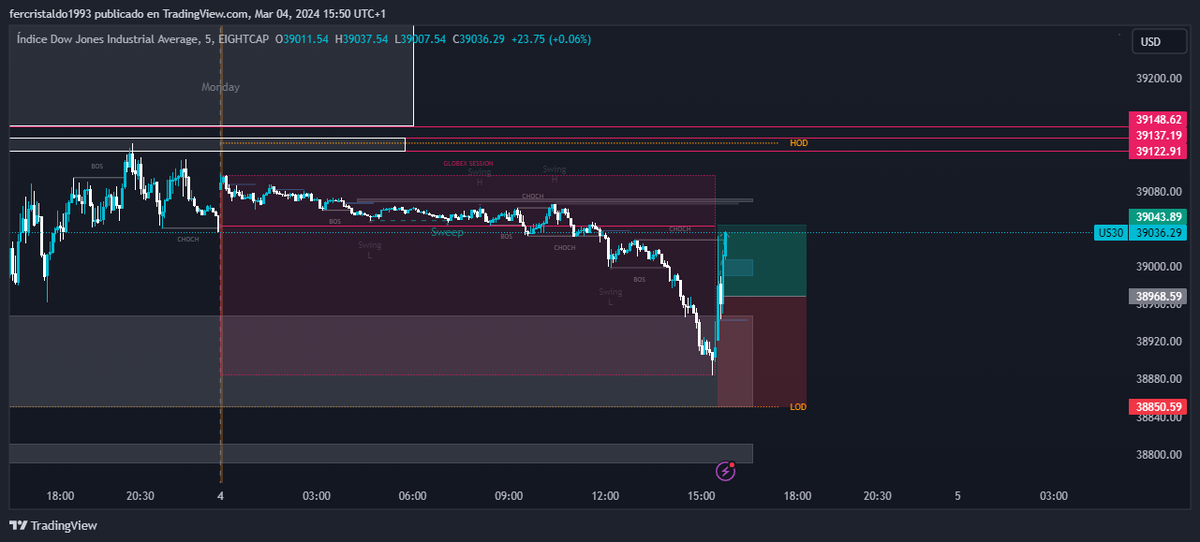Click the red 38850.59 stop label
This screenshot has height=542, width=1200.
pyautogui.click(x=1157, y=407)
